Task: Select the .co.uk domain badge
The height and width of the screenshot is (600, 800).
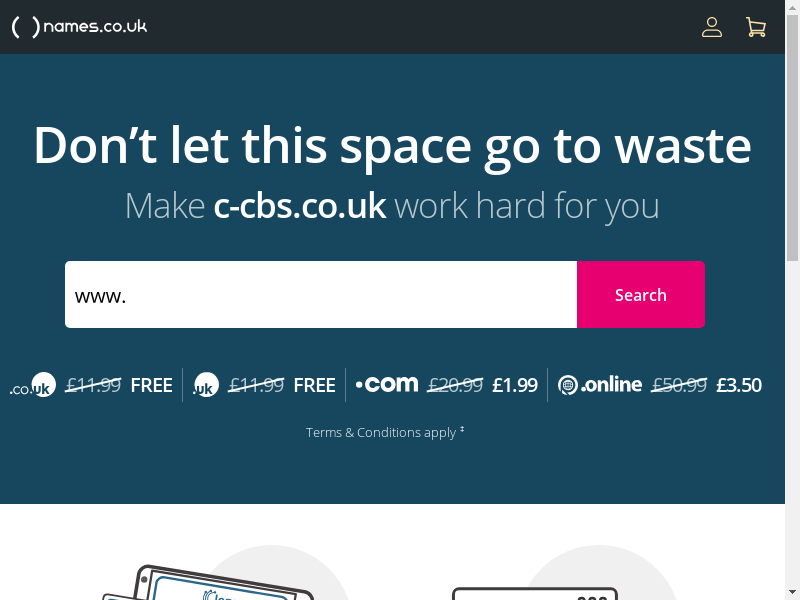Action: pos(33,385)
